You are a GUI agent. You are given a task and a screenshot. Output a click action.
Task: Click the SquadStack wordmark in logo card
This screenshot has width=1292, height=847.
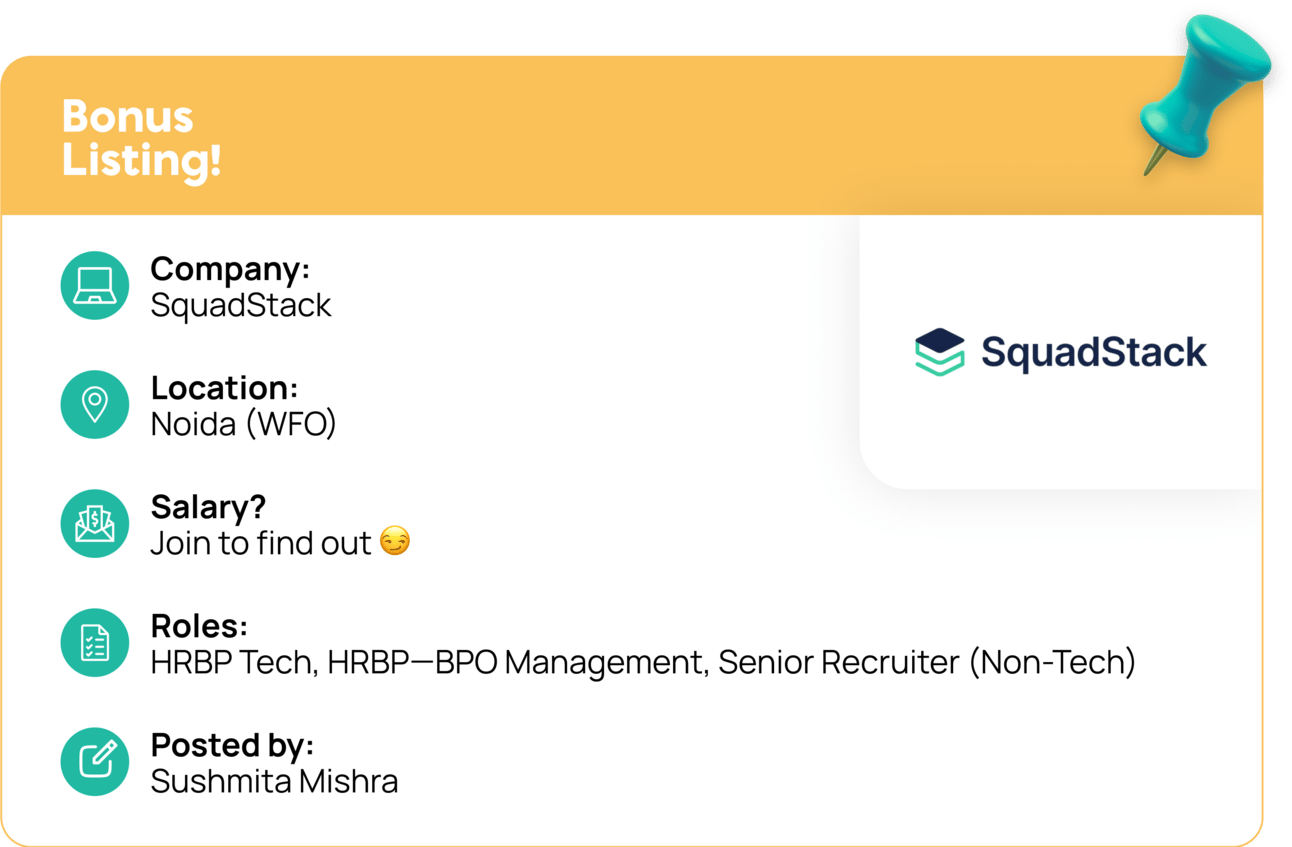tap(1094, 353)
